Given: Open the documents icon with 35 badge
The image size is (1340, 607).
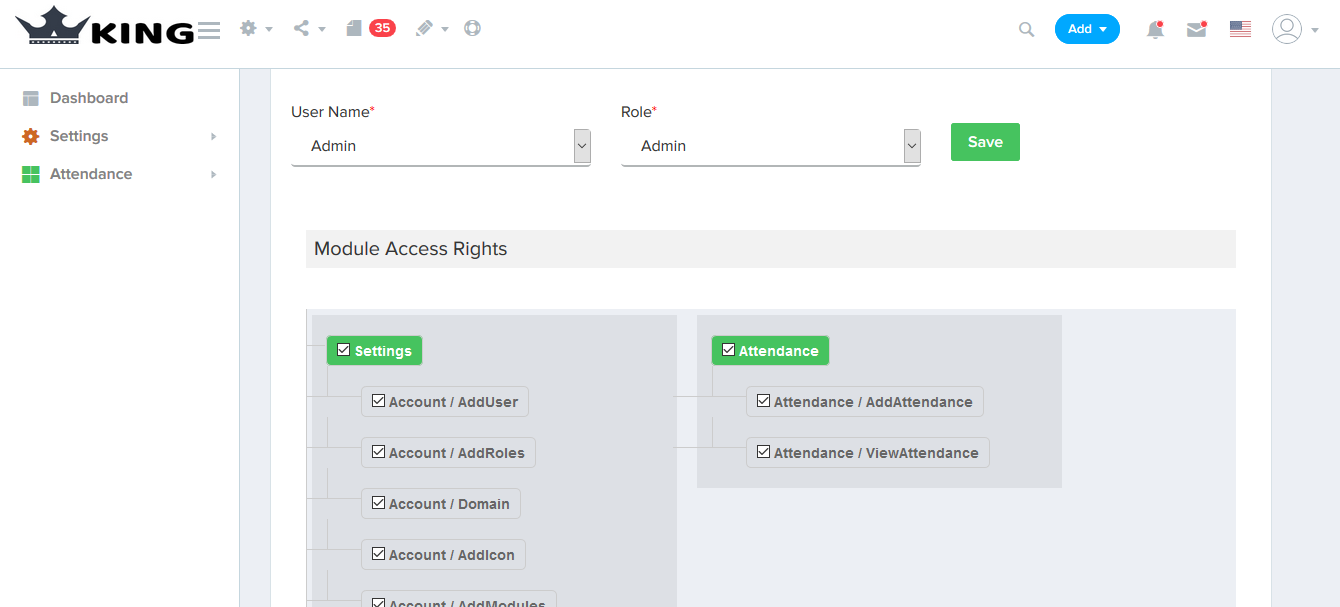Looking at the screenshot, I should point(354,29).
